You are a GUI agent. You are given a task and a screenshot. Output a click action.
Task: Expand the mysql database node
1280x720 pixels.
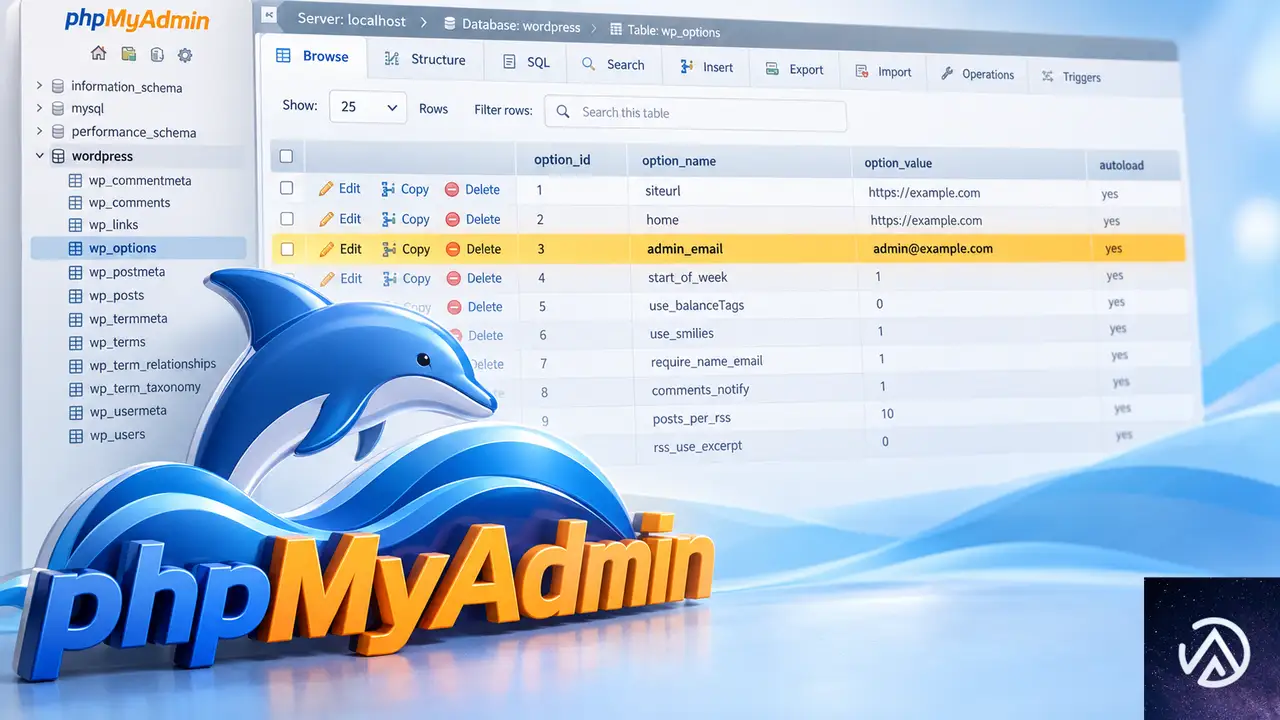[x=39, y=108]
